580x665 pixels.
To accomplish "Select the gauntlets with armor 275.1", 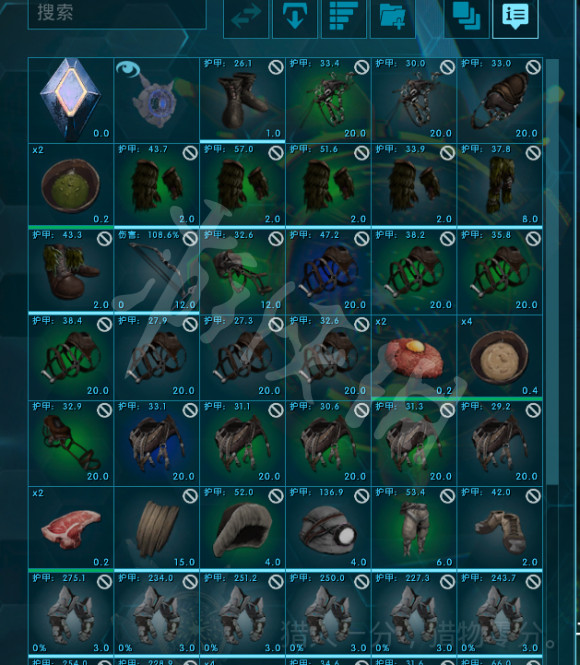I will [x=71, y=614].
